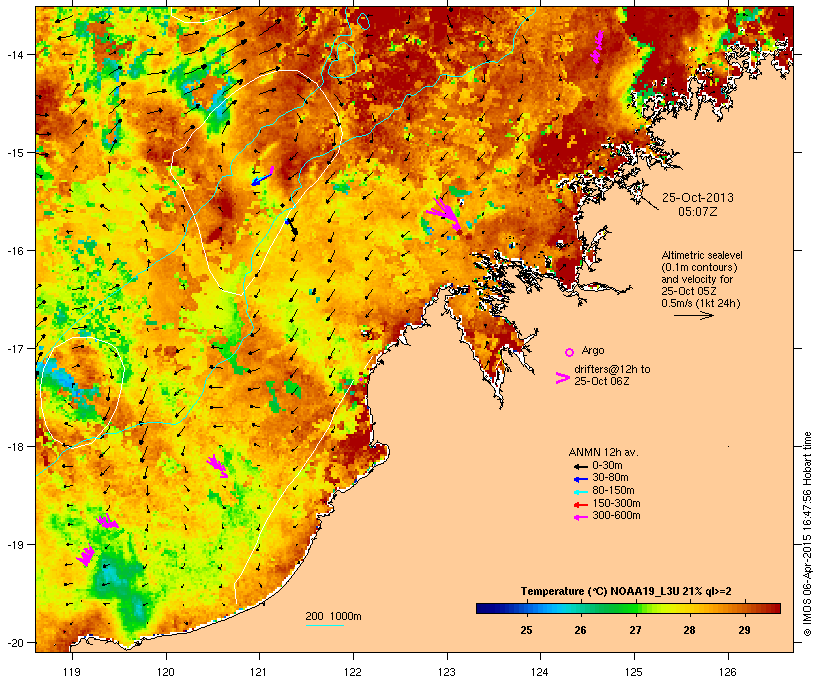Click the 25 label under the colorbar

526,630
